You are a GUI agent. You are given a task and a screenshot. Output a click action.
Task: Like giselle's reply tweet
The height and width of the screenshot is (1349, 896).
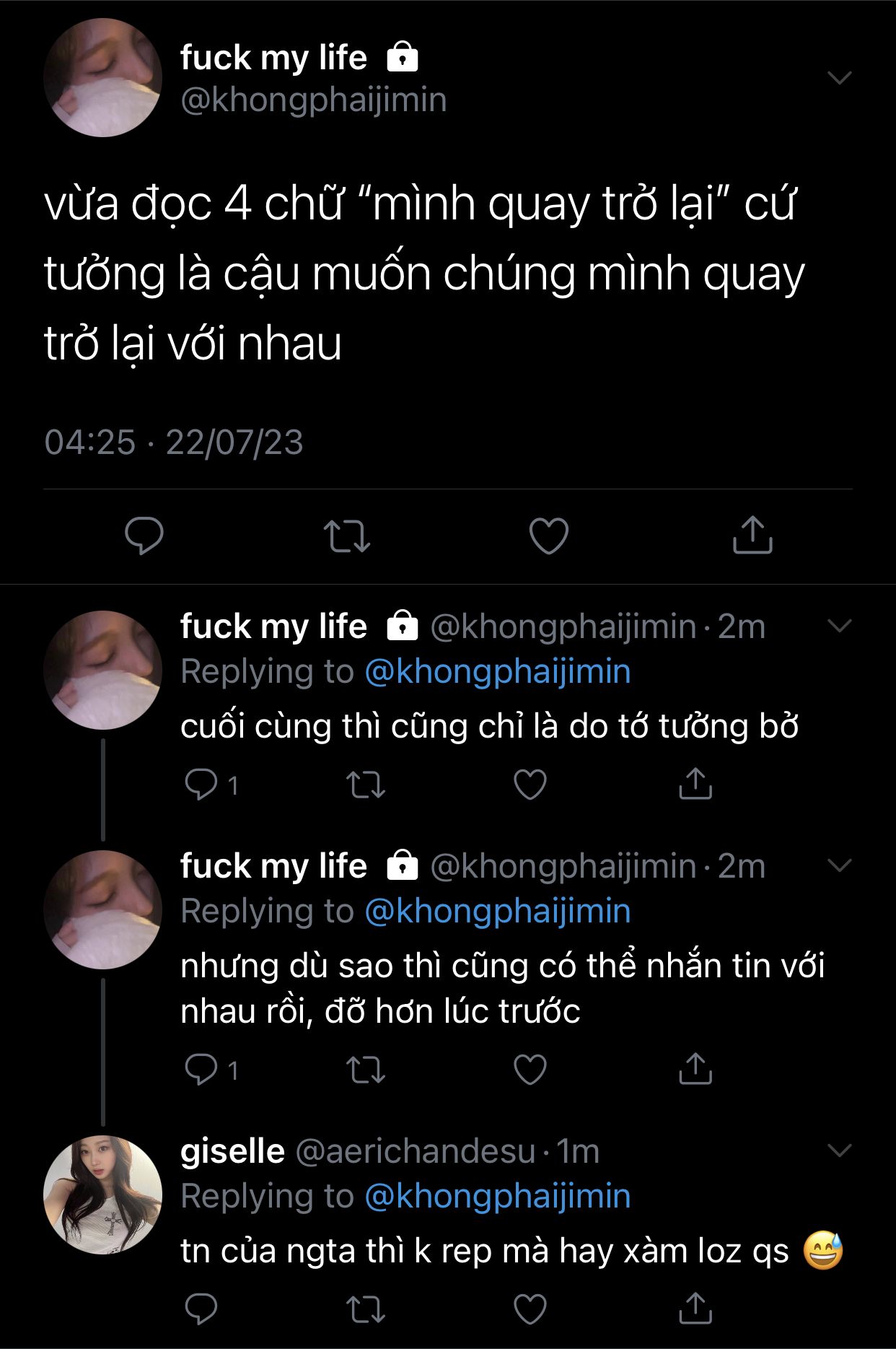pyautogui.click(x=530, y=1309)
